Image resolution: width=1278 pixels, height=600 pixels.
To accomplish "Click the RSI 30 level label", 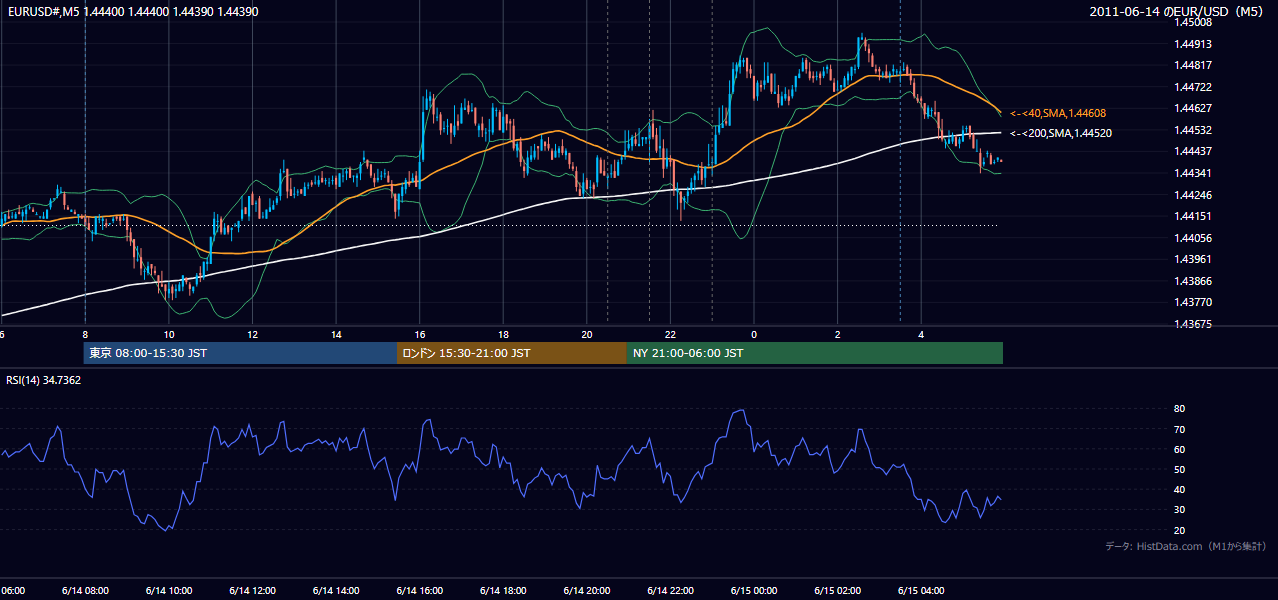I will 1180,509.
